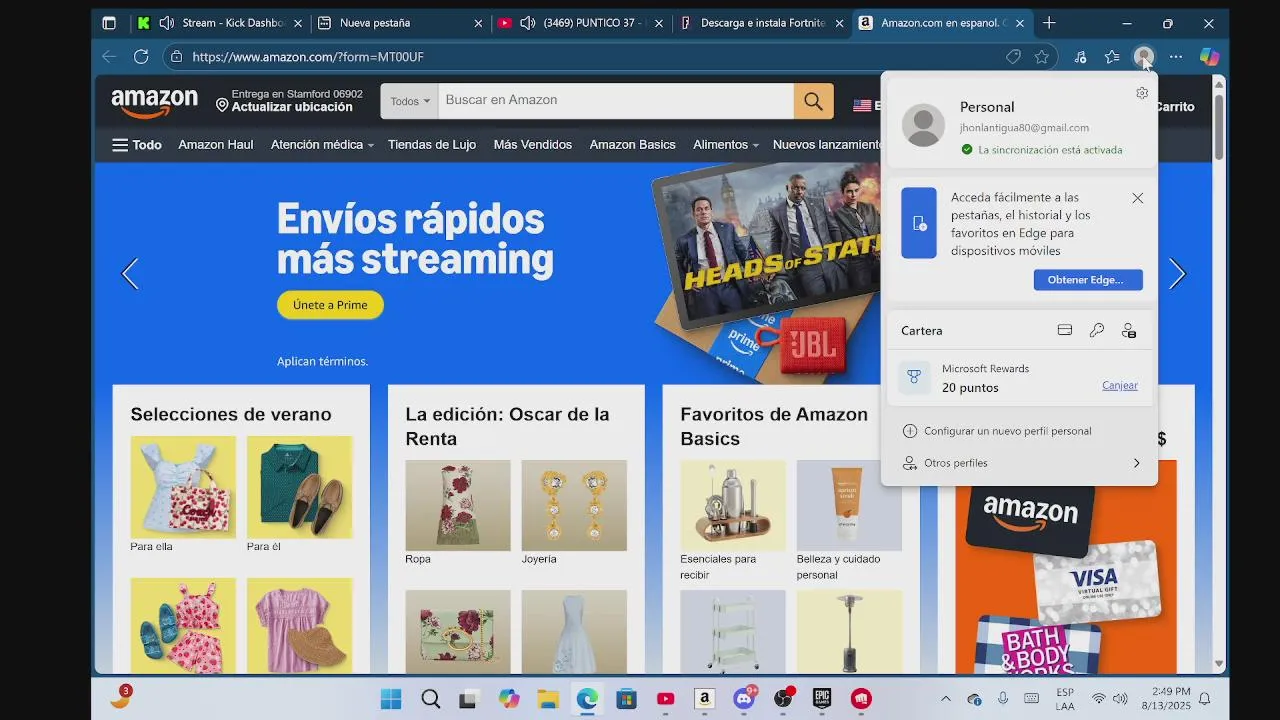Click the page vertical scrollbar
1280x720 pixels.
1219,127
